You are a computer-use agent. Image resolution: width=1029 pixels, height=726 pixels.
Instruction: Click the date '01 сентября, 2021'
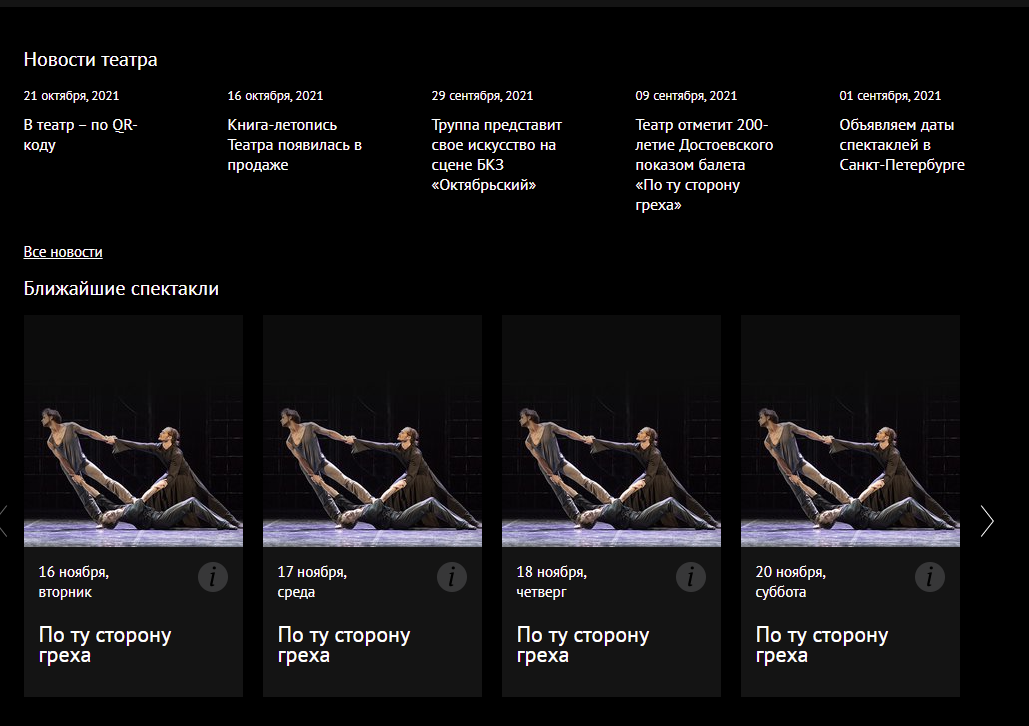pos(890,96)
